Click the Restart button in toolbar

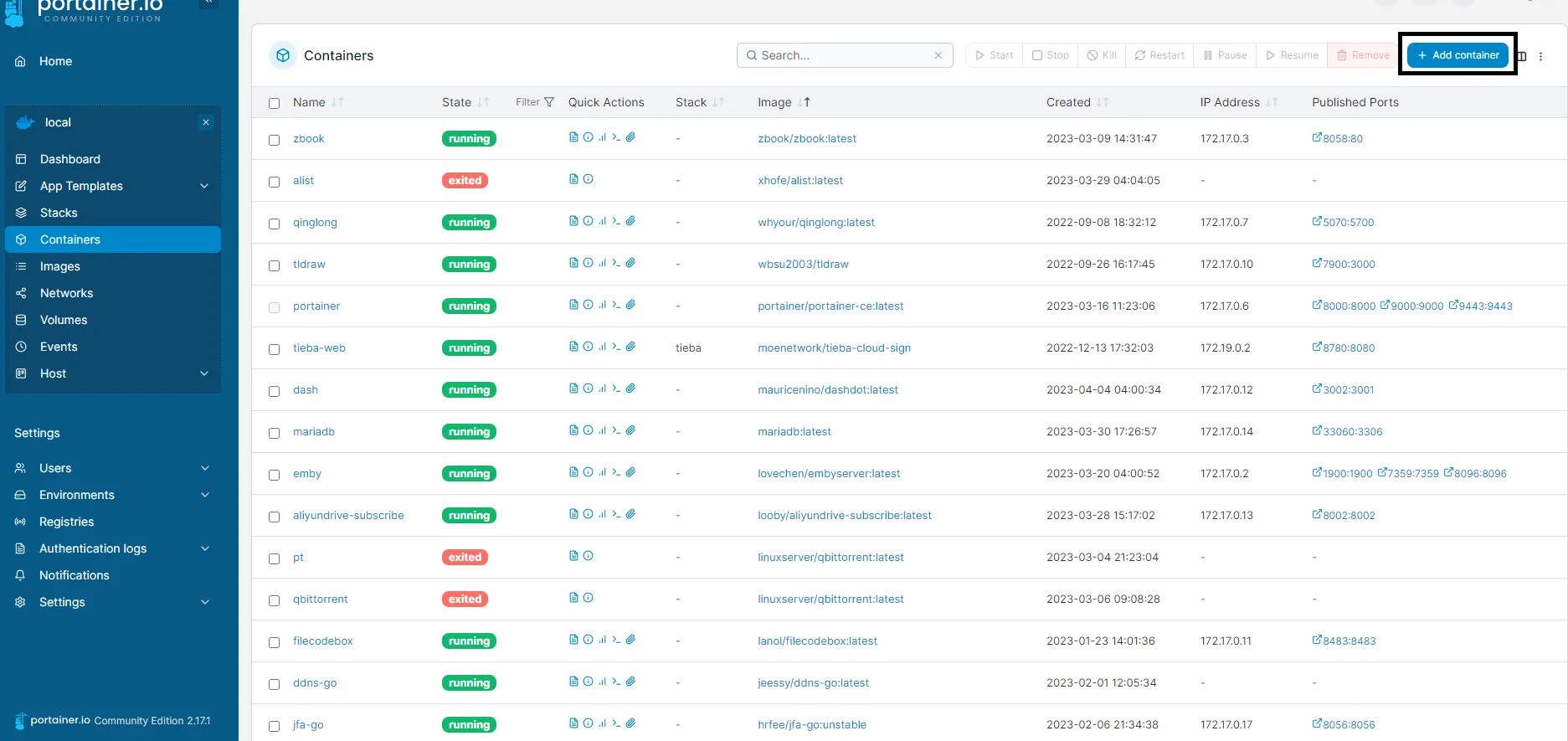1159,55
